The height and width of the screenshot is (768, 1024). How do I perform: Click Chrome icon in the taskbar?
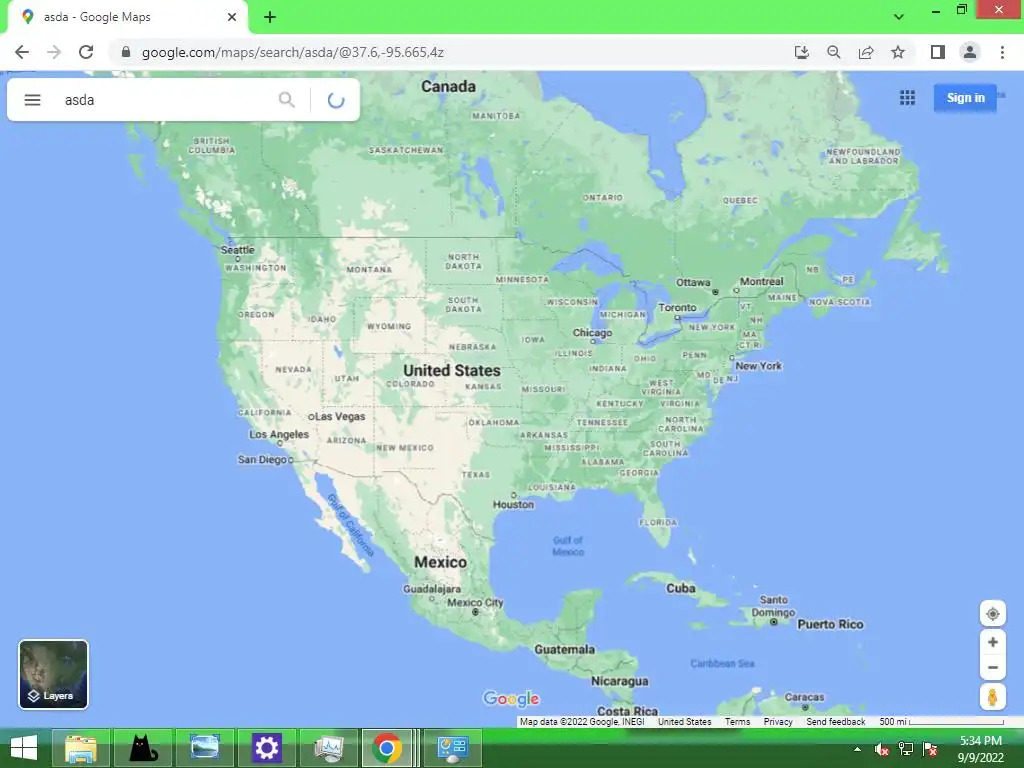coord(387,748)
